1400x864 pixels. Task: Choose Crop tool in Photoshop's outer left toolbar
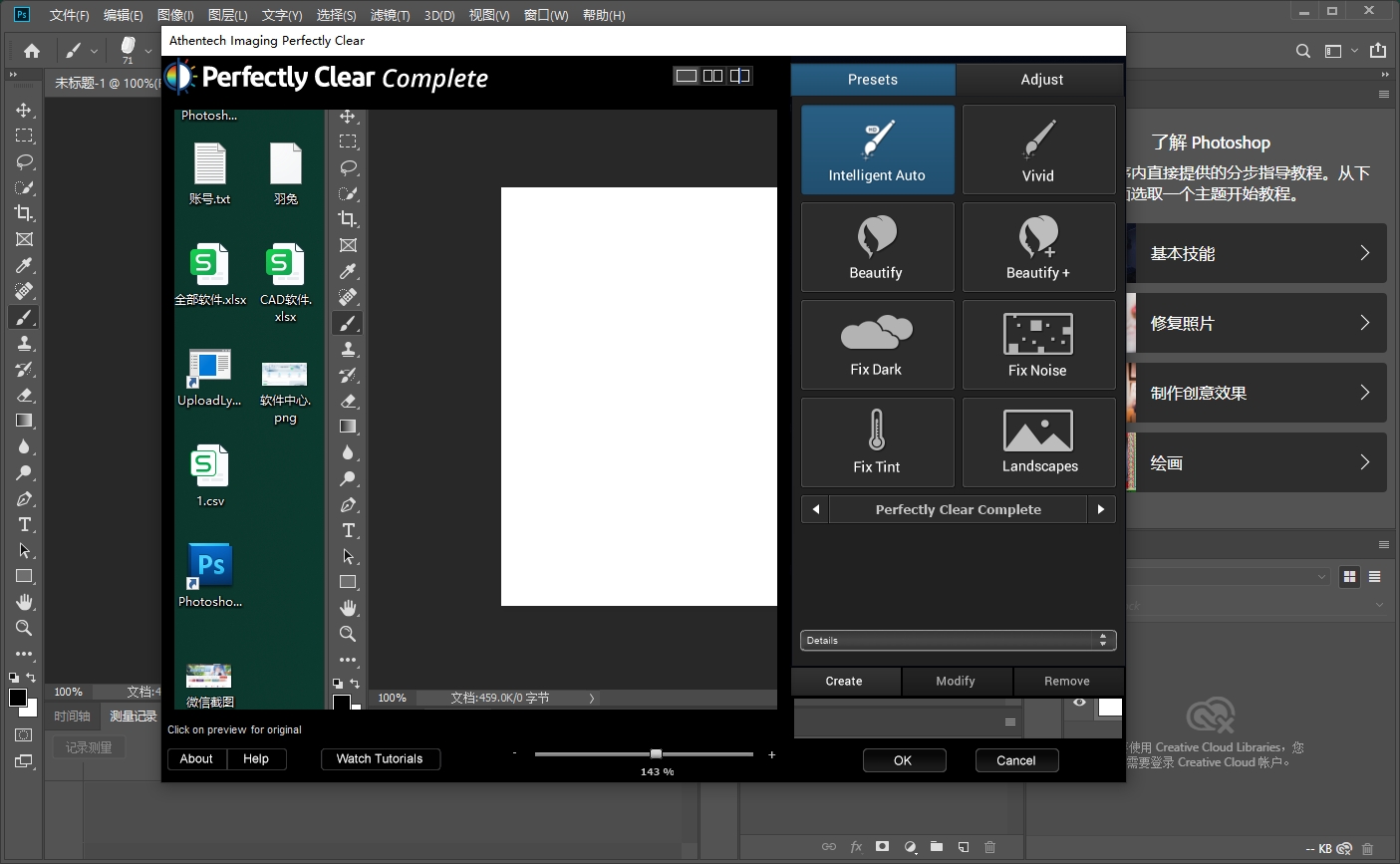click(24, 213)
